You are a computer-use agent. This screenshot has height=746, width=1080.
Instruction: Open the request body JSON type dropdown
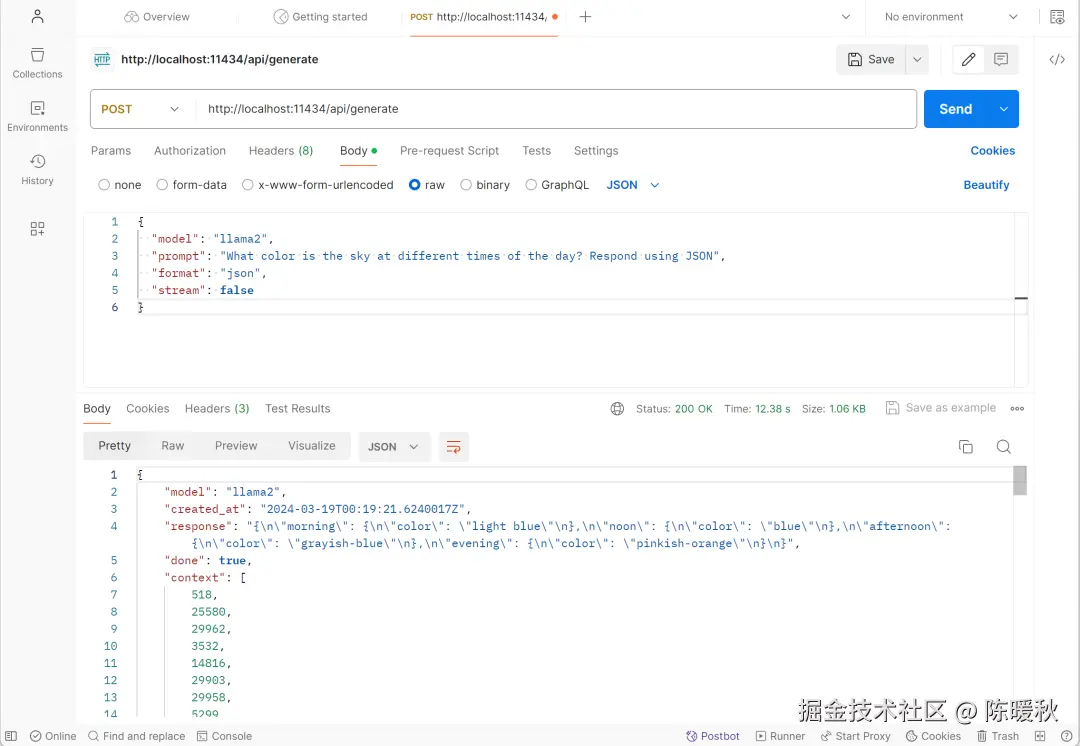[632, 185]
